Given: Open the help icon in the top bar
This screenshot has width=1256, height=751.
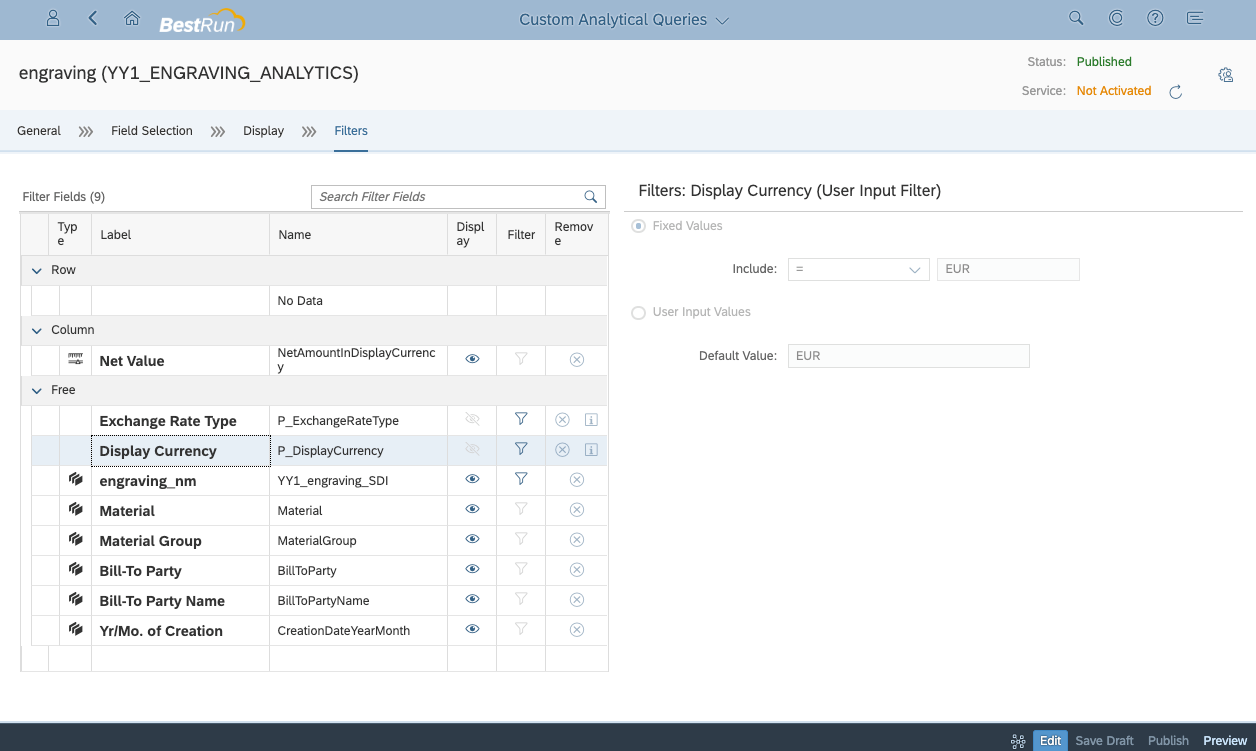Looking at the screenshot, I should coord(1155,18).
